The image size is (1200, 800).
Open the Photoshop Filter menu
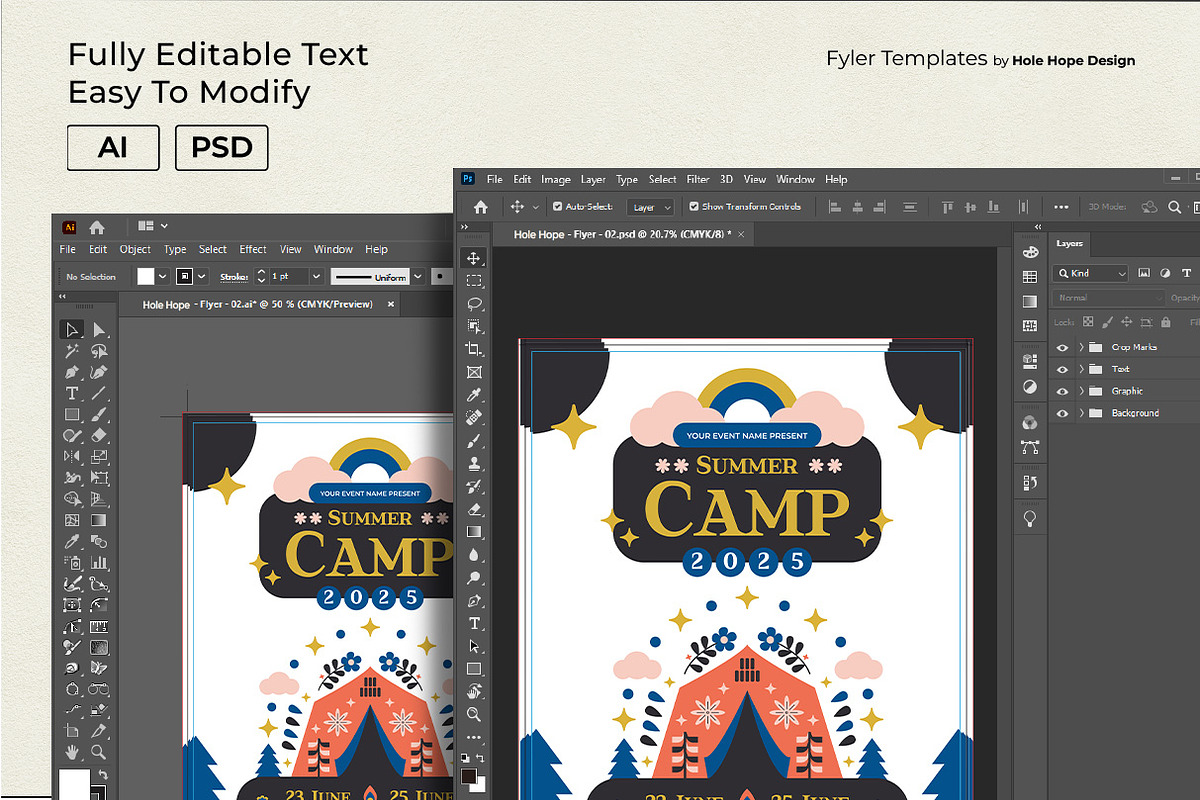(x=698, y=179)
